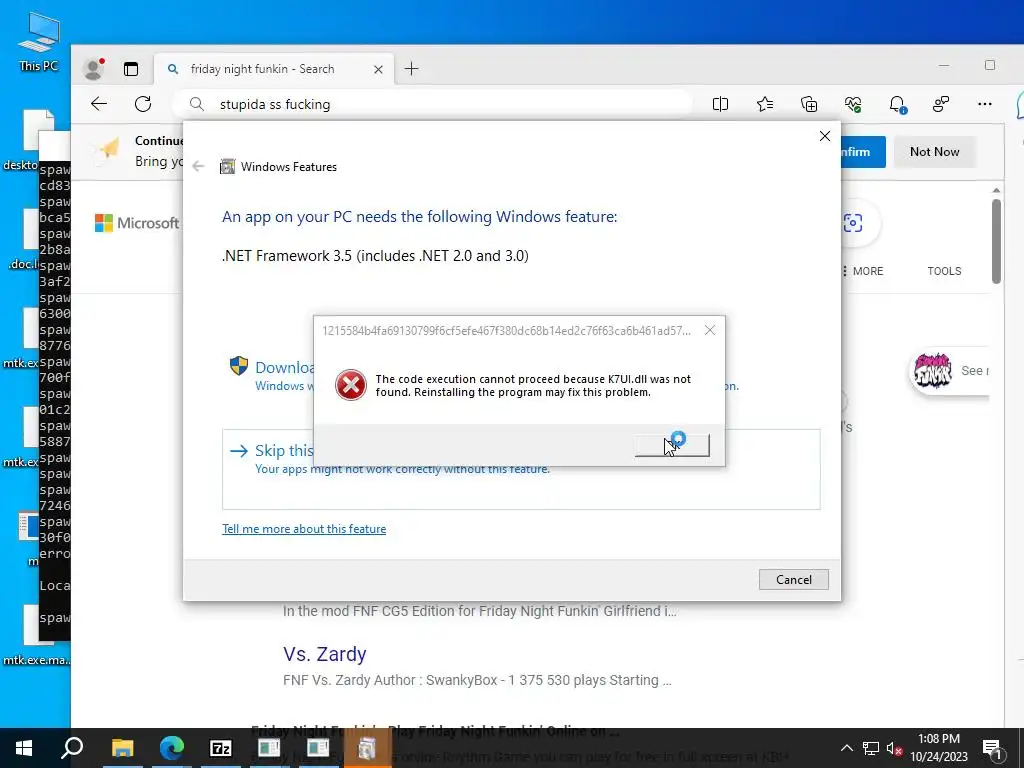Screen dimensions: 1024x768
Task: Maximize the Edge browser window
Action: (989, 65)
